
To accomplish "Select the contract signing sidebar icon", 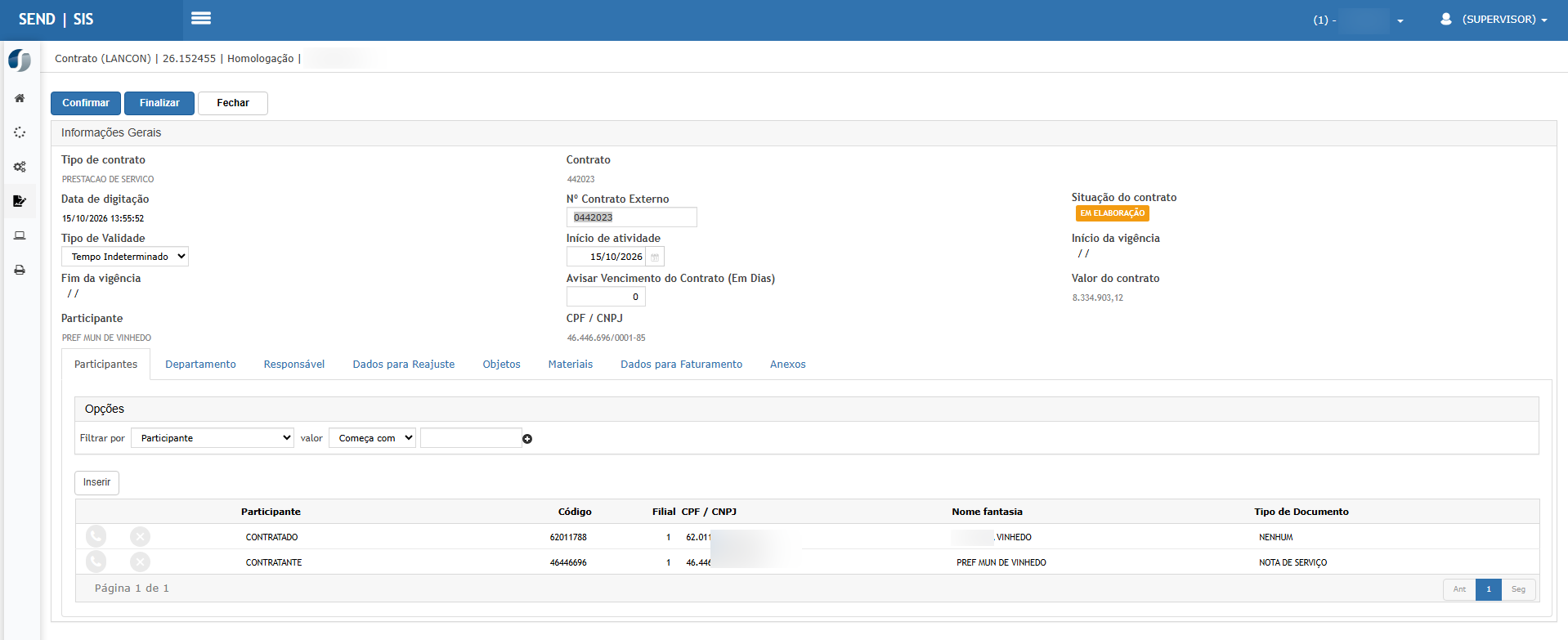I will (20, 201).
